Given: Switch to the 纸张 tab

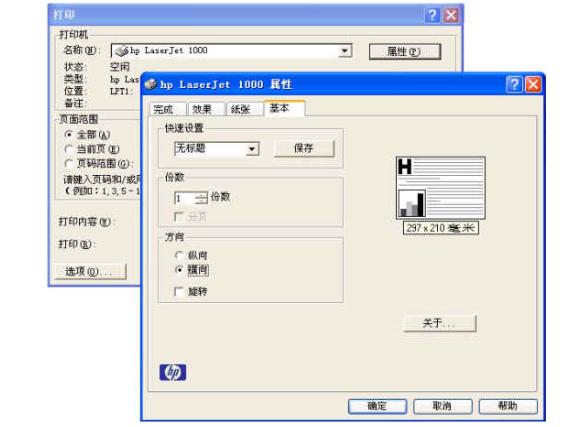Looking at the screenshot, I should [244, 109].
